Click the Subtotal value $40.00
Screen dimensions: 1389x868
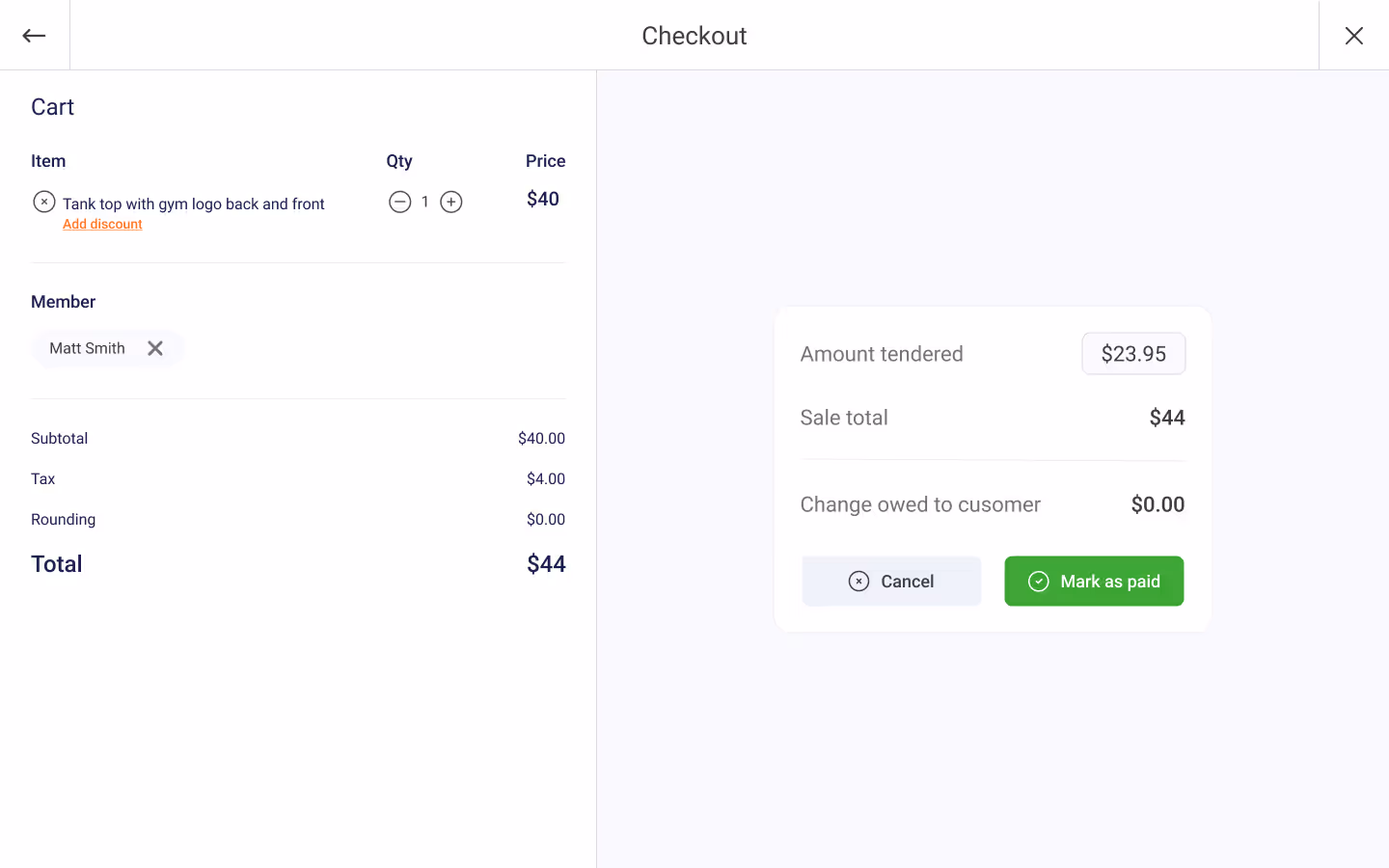(x=541, y=438)
